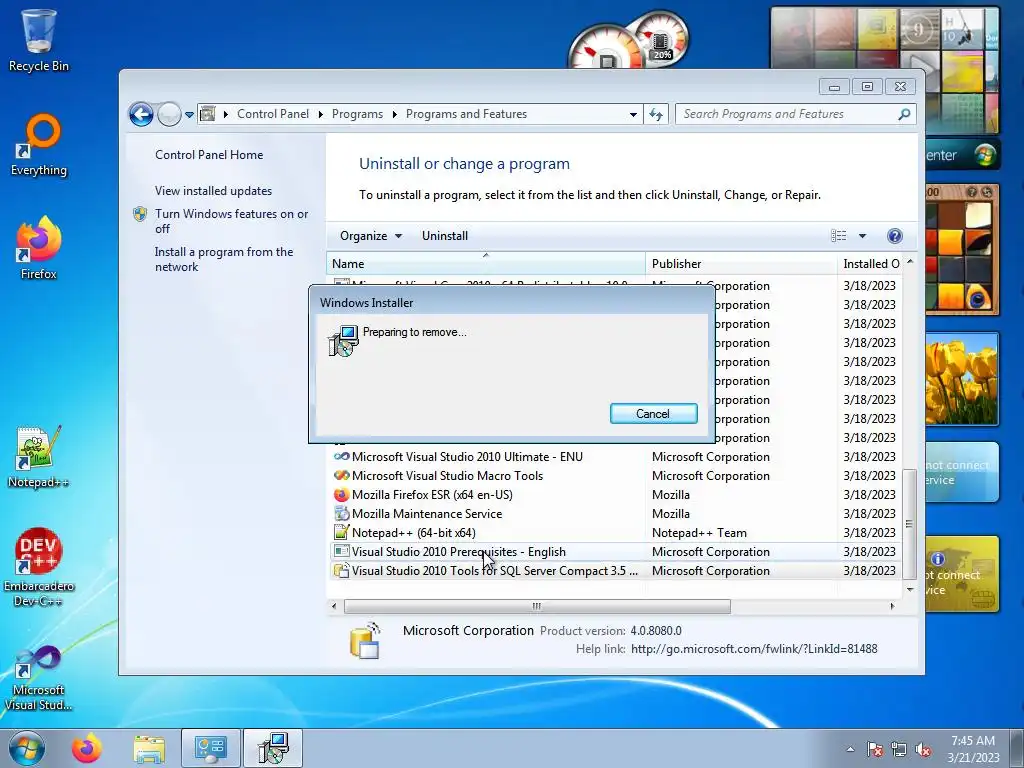
Task: Click the network tray icon
Action: tap(899, 749)
